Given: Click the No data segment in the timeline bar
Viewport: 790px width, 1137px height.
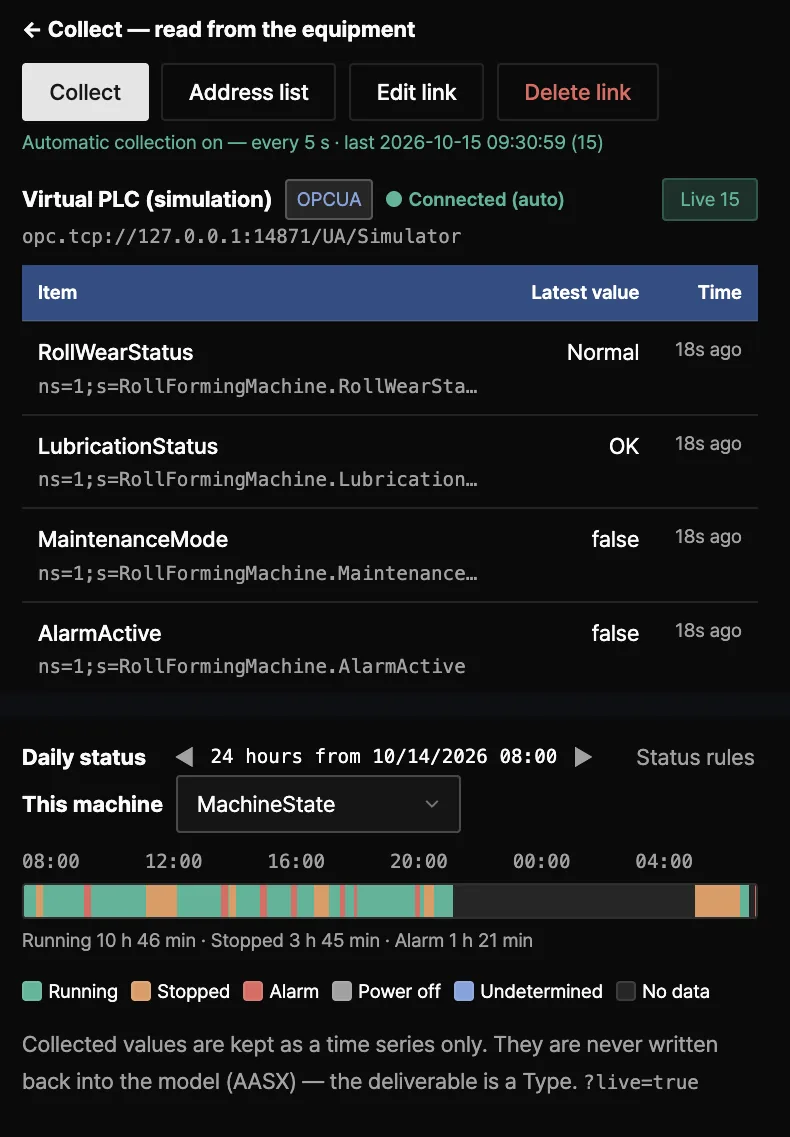Looking at the screenshot, I should 574,901.
